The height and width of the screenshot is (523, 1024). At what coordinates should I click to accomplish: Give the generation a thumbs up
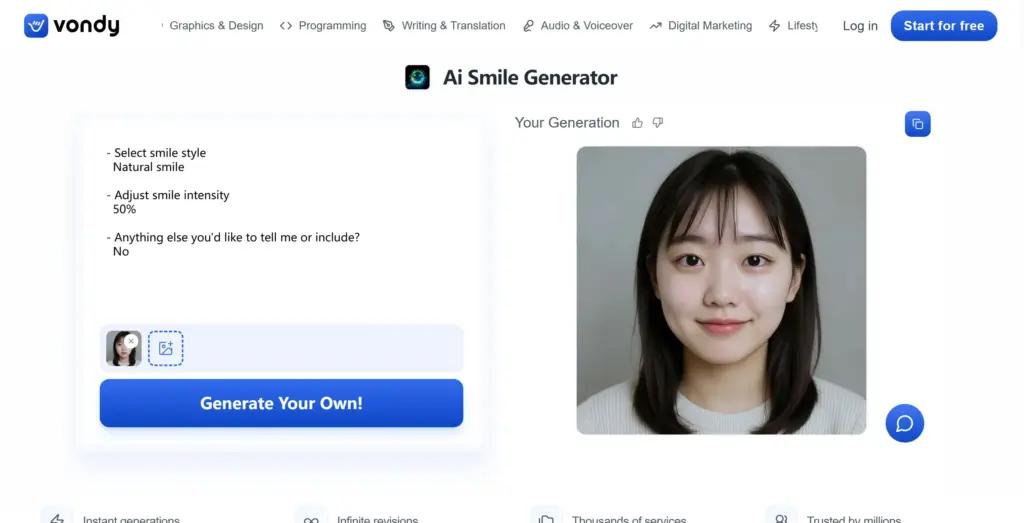pos(637,123)
